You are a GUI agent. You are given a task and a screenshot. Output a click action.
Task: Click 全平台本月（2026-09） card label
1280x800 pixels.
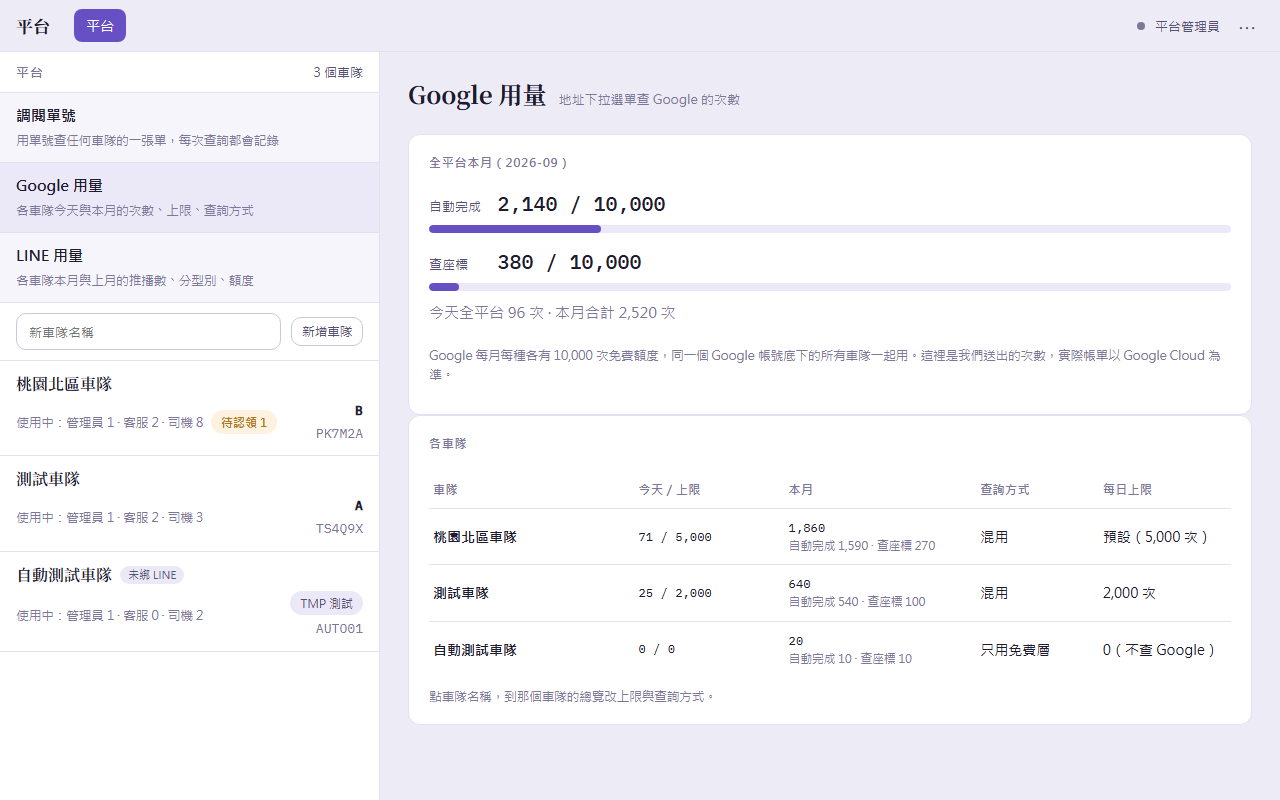point(499,162)
